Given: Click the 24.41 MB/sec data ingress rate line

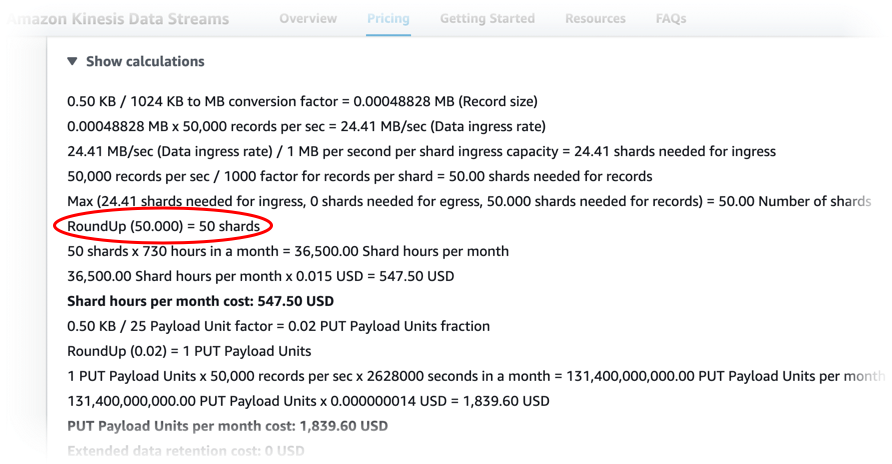Looking at the screenshot, I should [306, 126].
